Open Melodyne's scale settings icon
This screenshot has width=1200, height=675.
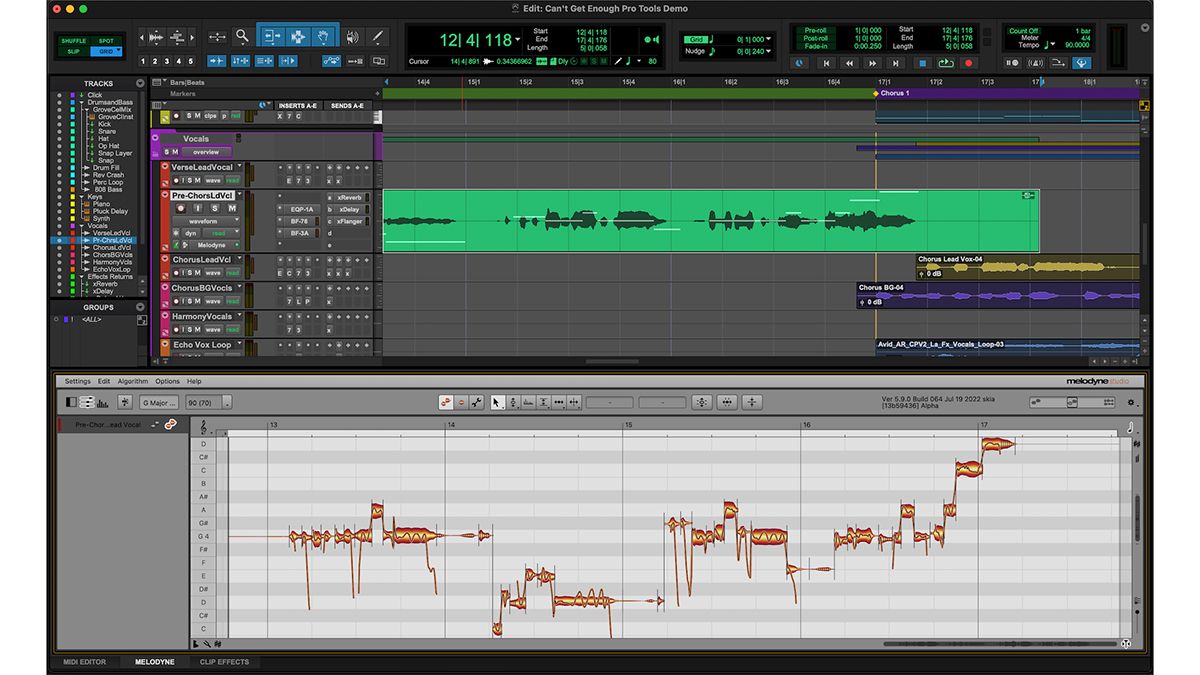tap(125, 402)
